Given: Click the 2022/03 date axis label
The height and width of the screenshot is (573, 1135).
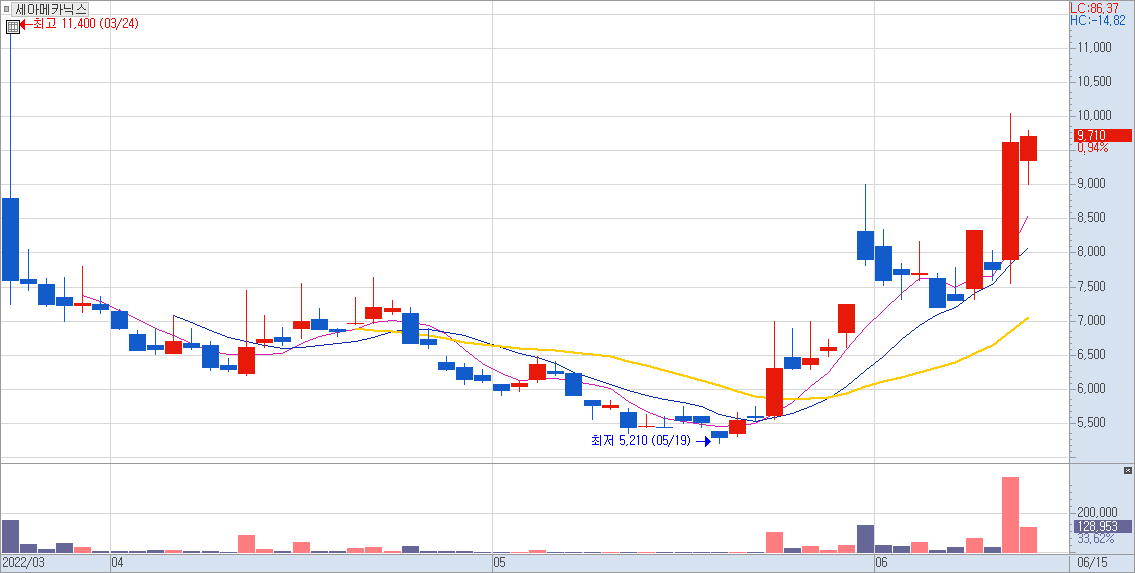Looking at the screenshot, I should (x=23, y=562).
